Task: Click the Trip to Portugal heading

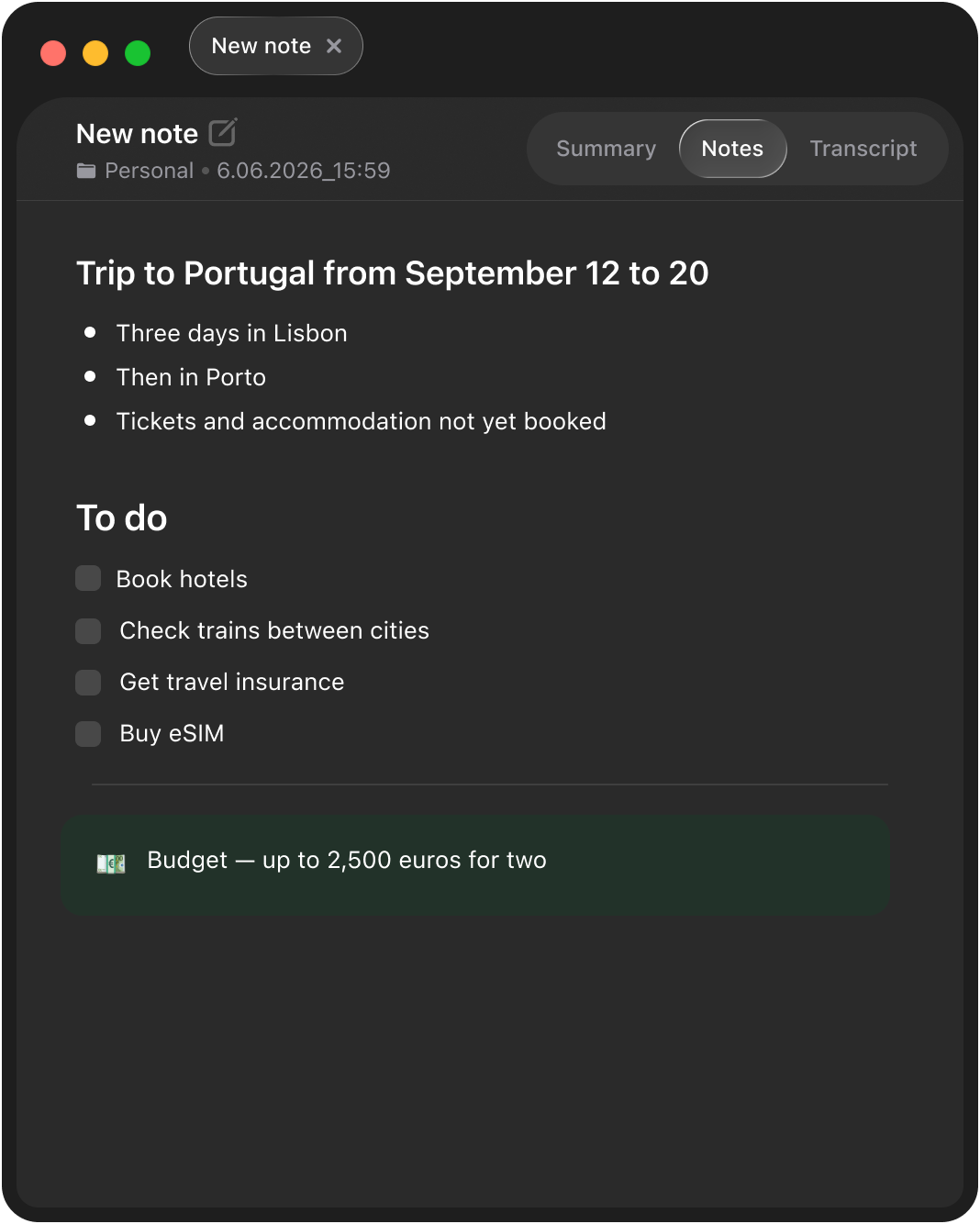Action: pos(392,273)
